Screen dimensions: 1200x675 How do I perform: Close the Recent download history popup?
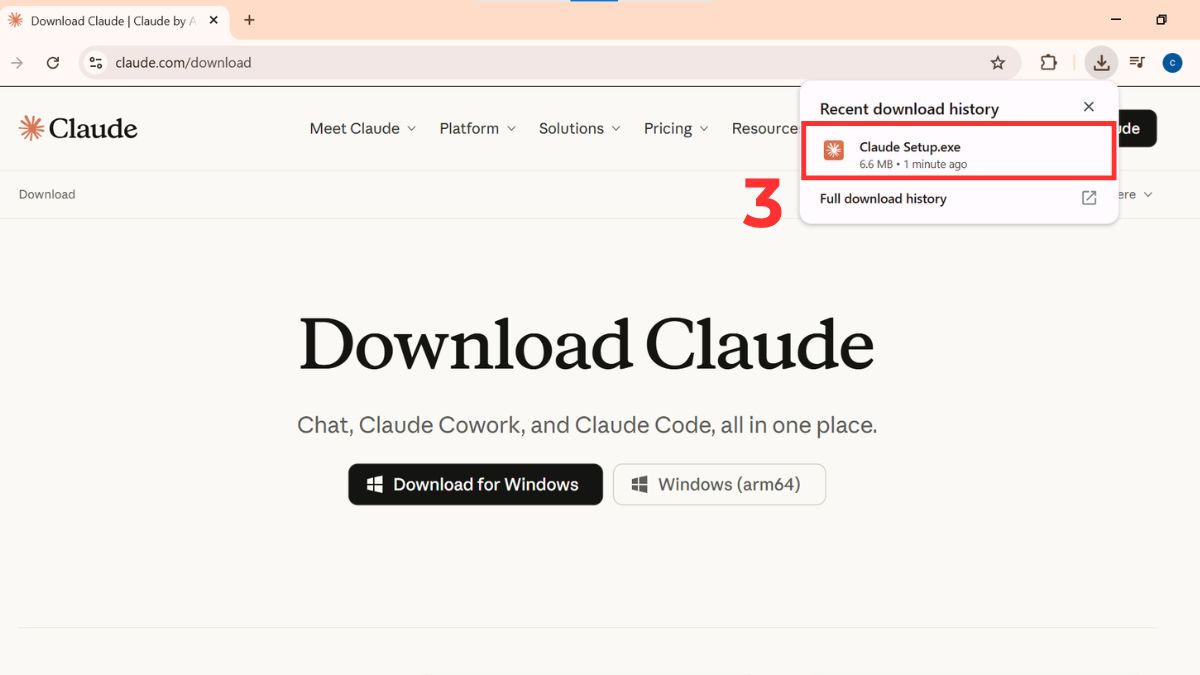pyautogui.click(x=1089, y=107)
